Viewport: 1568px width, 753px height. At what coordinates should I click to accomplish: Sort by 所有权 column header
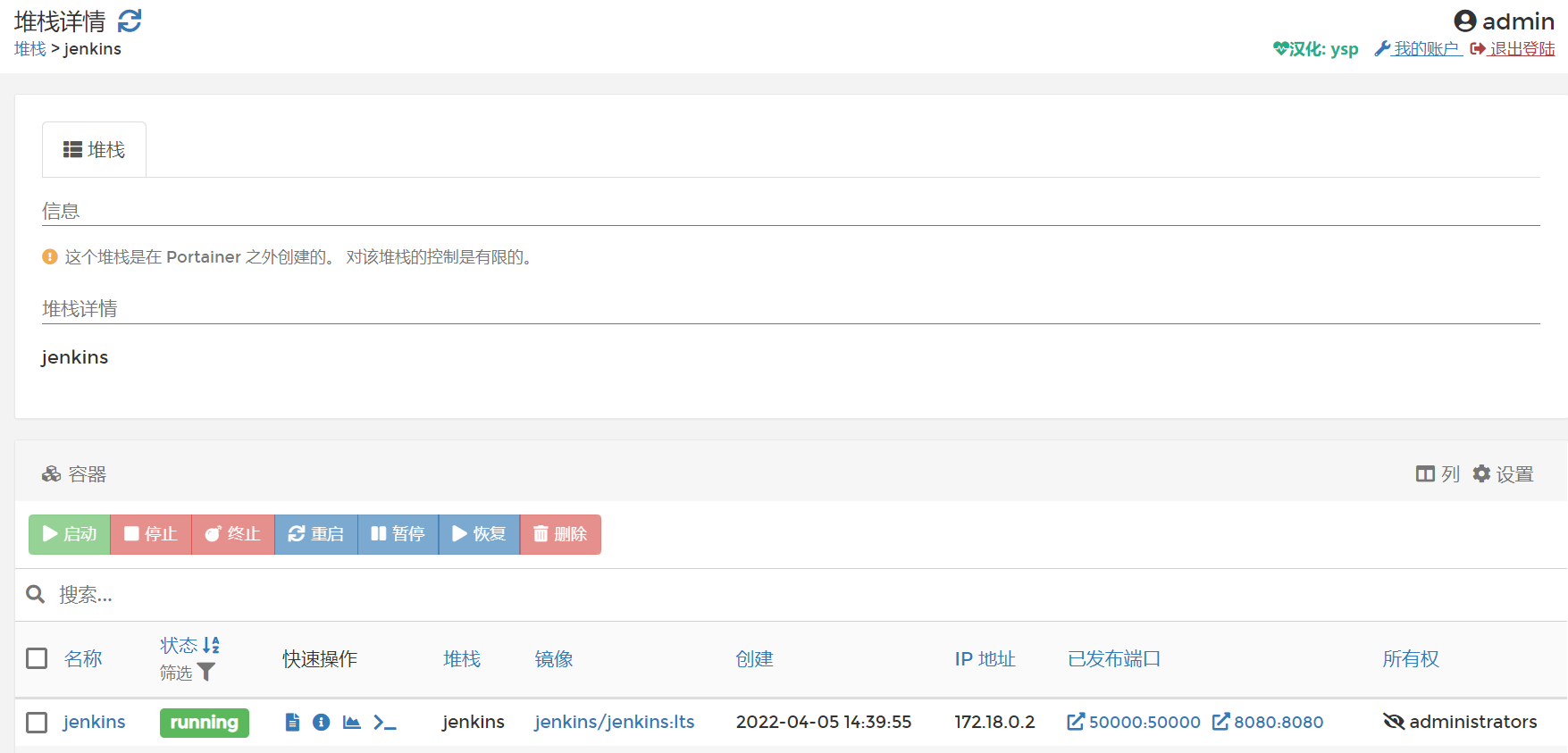pos(1411,659)
